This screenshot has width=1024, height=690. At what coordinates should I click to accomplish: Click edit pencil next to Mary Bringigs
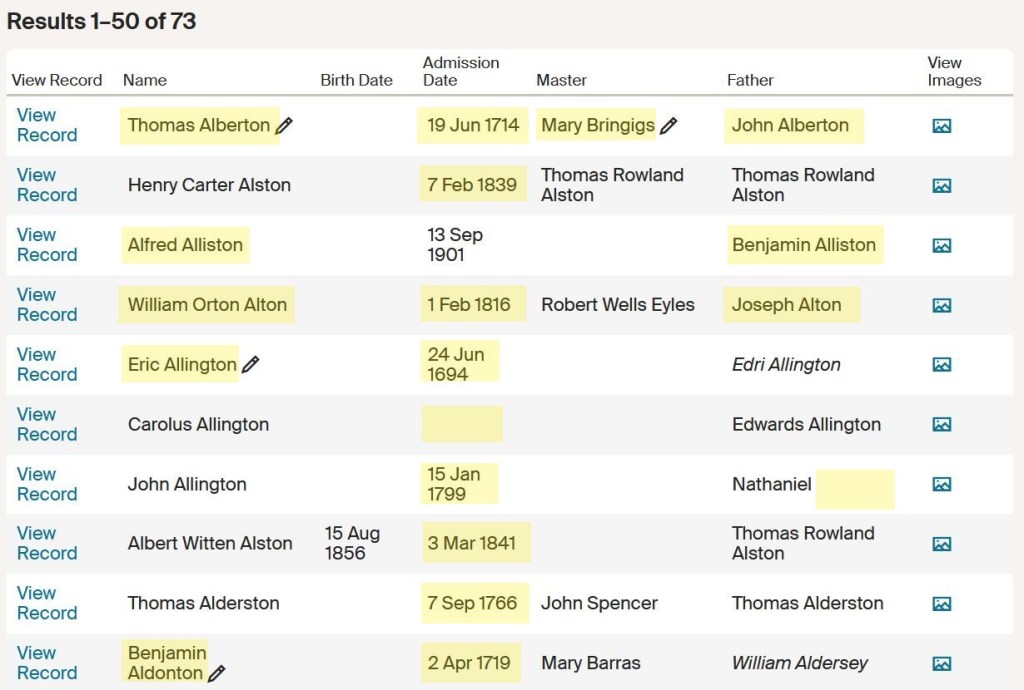coord(668,126)
